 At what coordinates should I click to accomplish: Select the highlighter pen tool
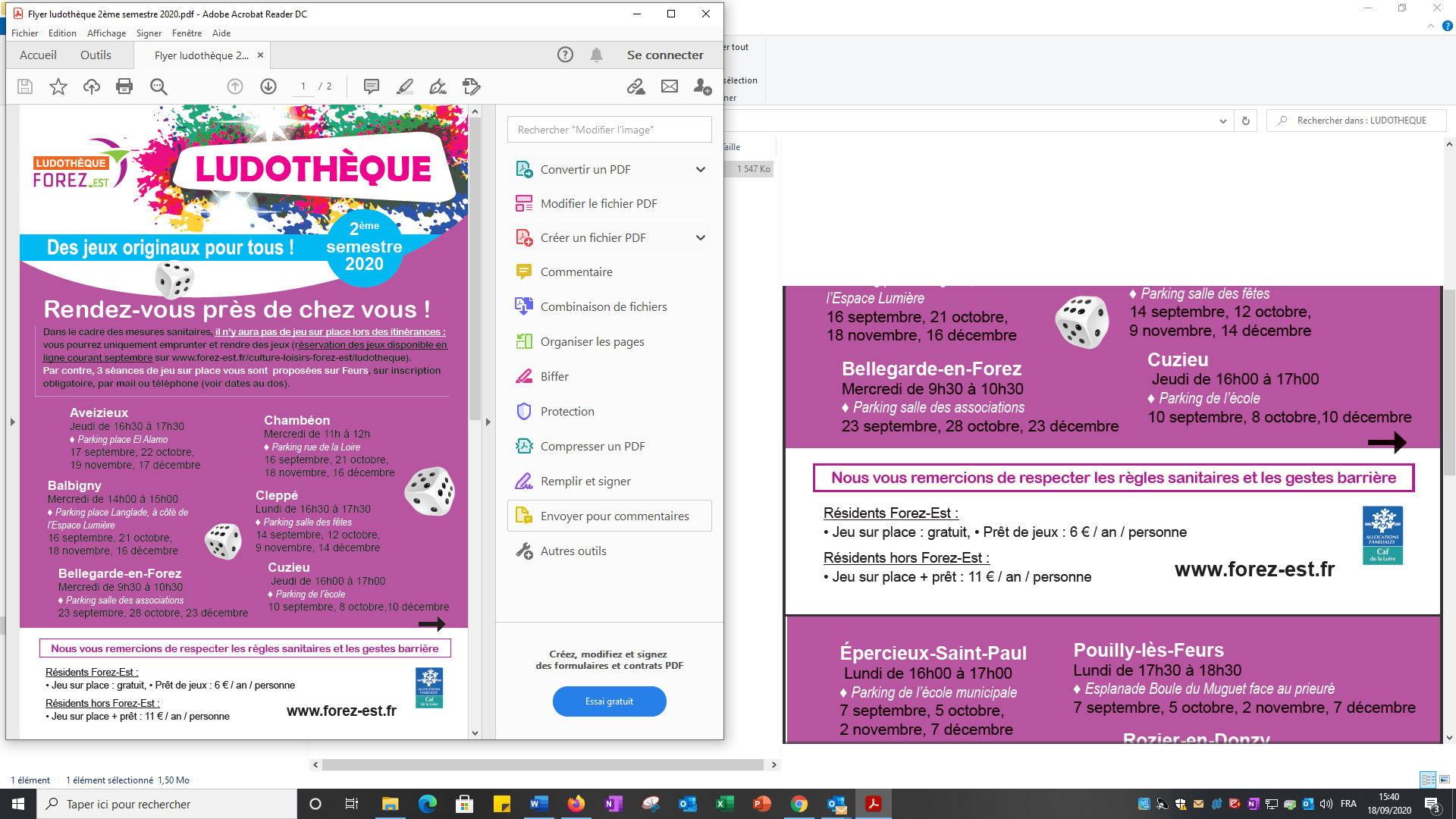(x=405, y=86)
